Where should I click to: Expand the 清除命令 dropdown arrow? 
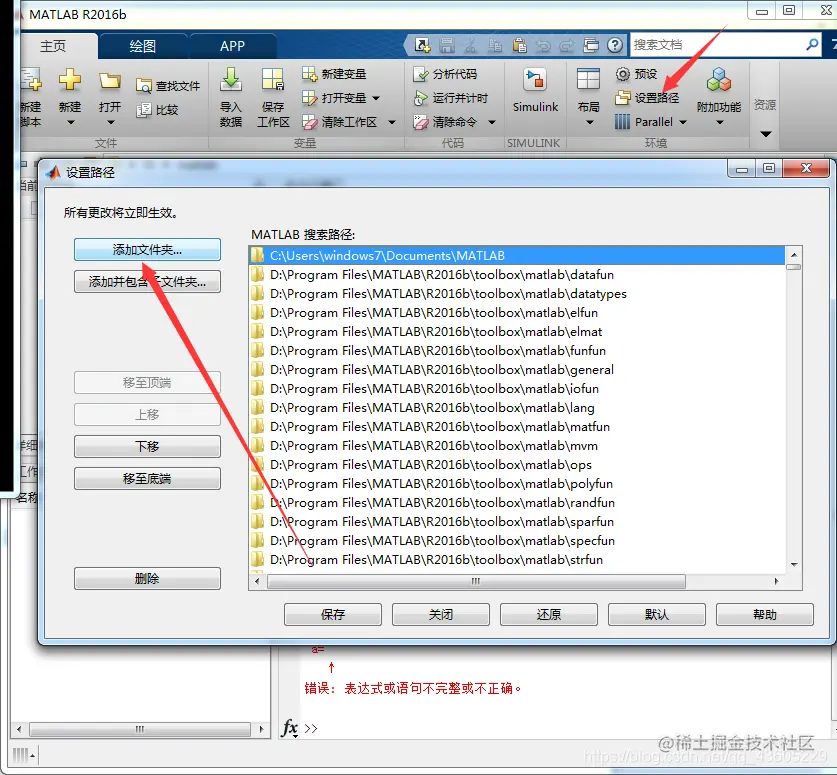[492, 122]
